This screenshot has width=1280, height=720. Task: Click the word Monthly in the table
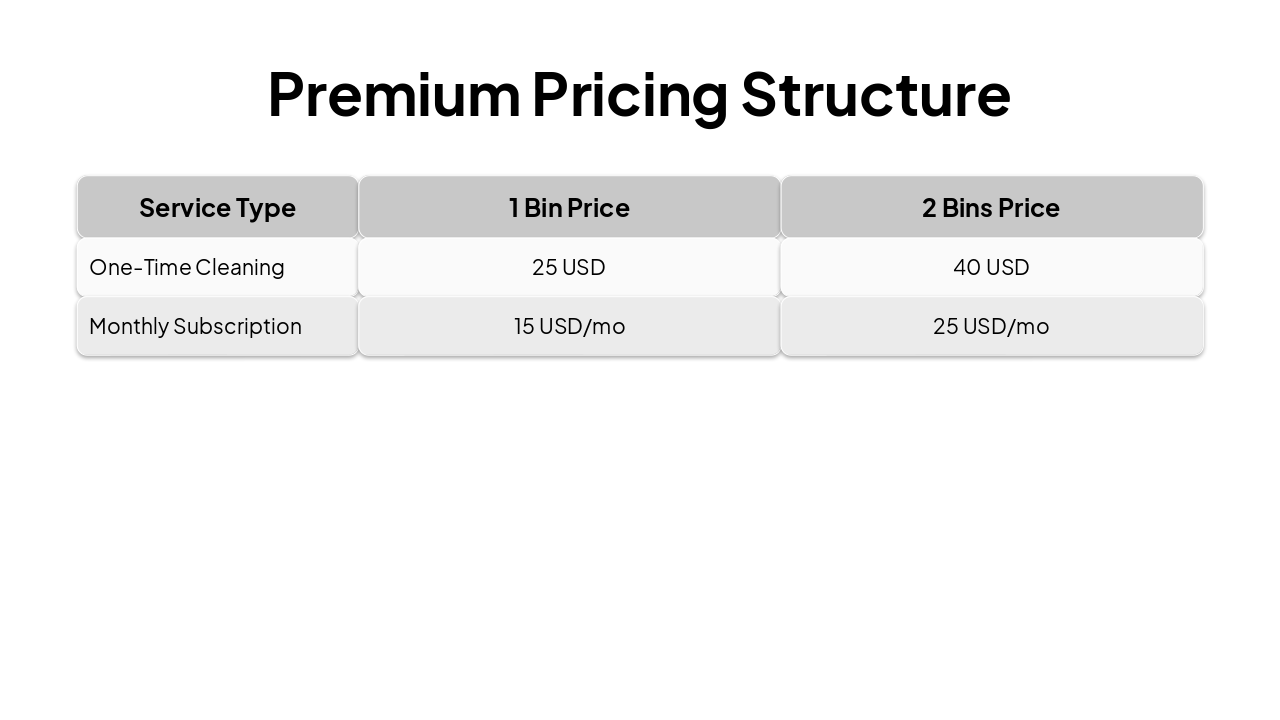(129, 326)
